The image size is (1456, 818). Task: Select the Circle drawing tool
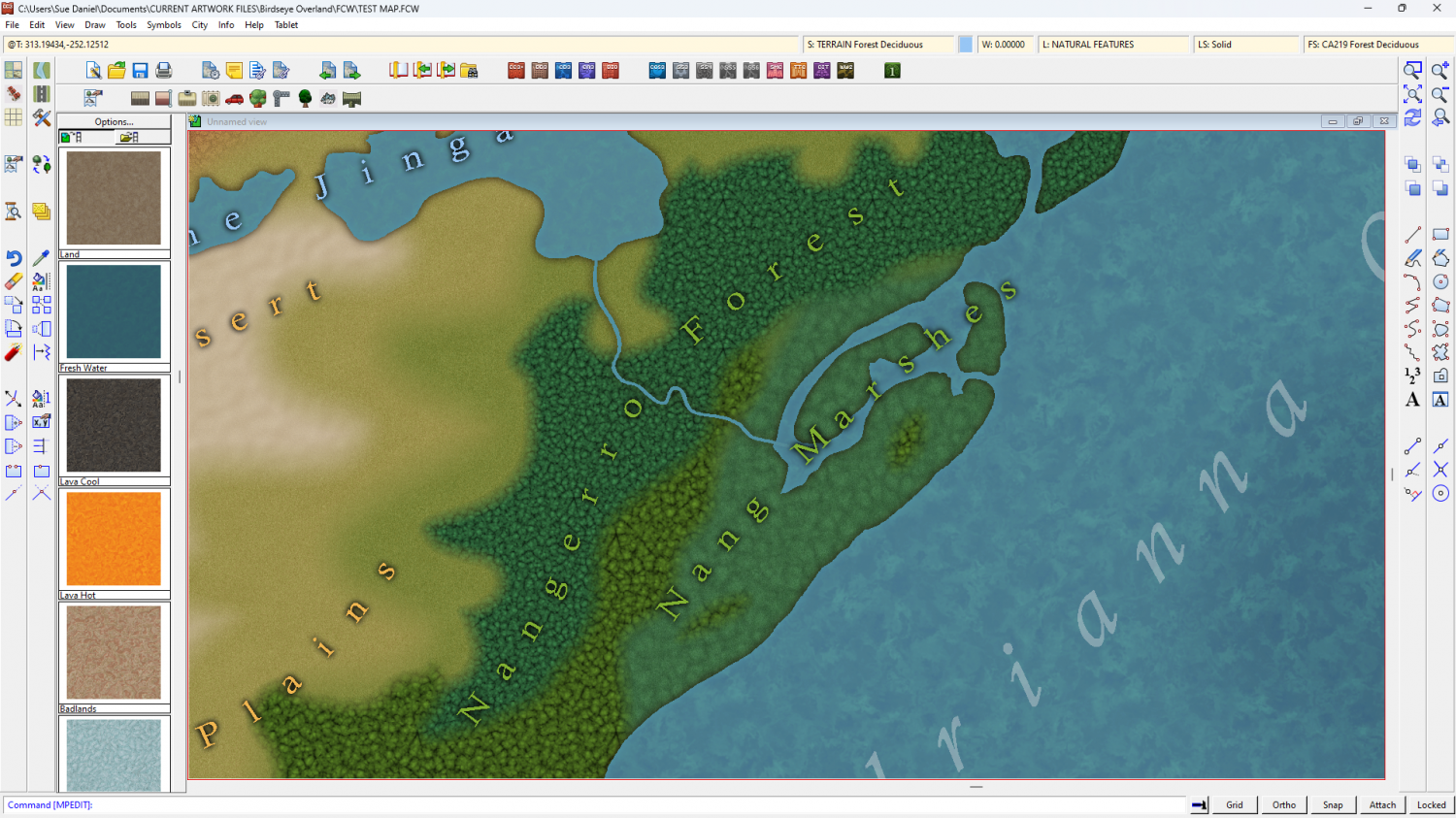1440,281
